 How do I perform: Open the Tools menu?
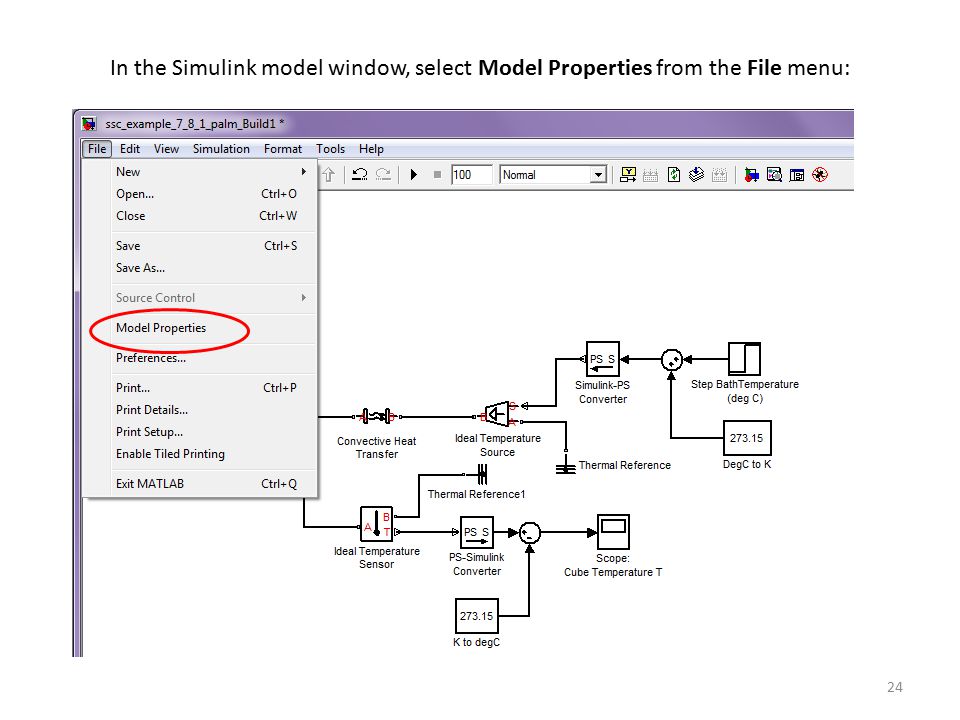[x=331, y=149]
